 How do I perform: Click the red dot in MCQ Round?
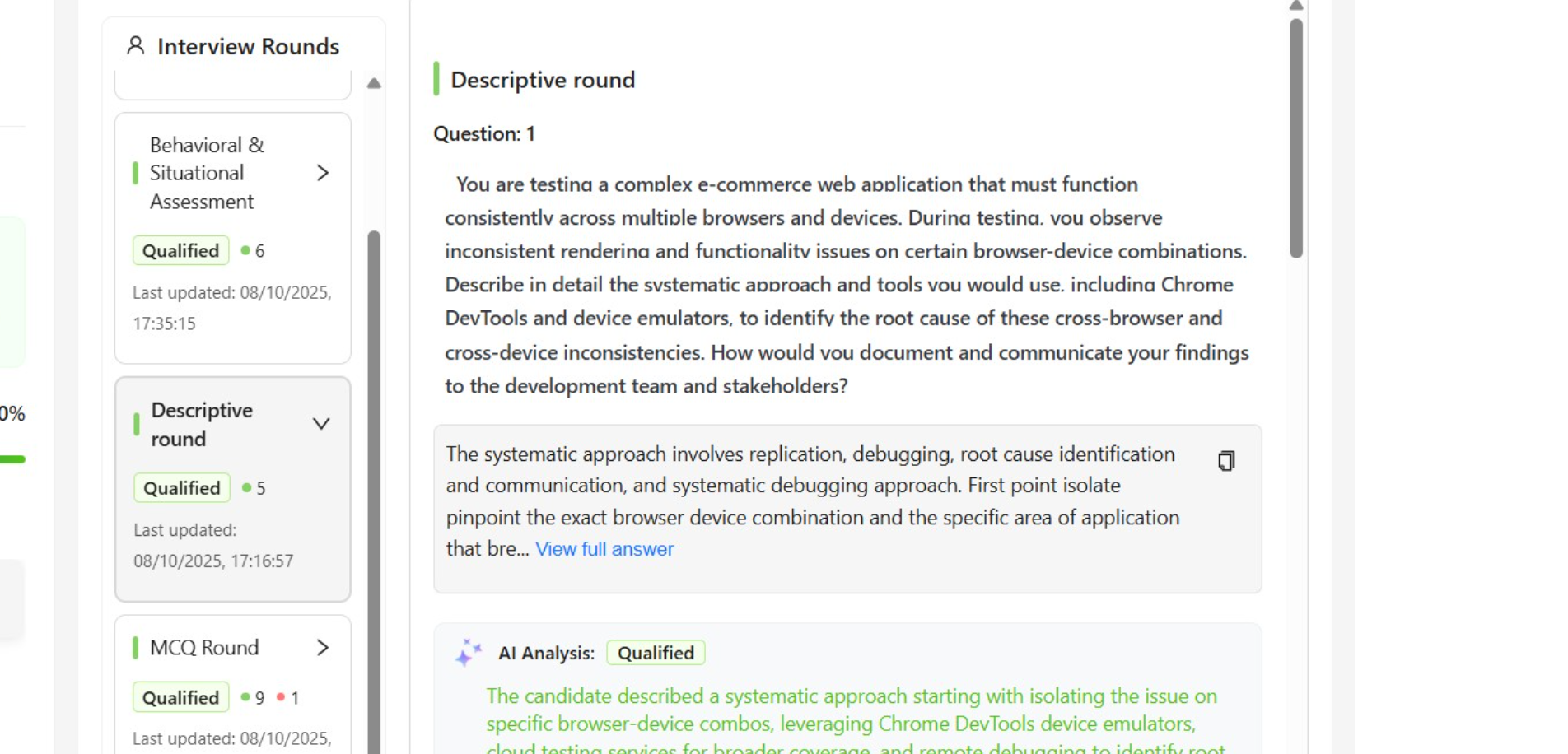click(x=281, y=697)
